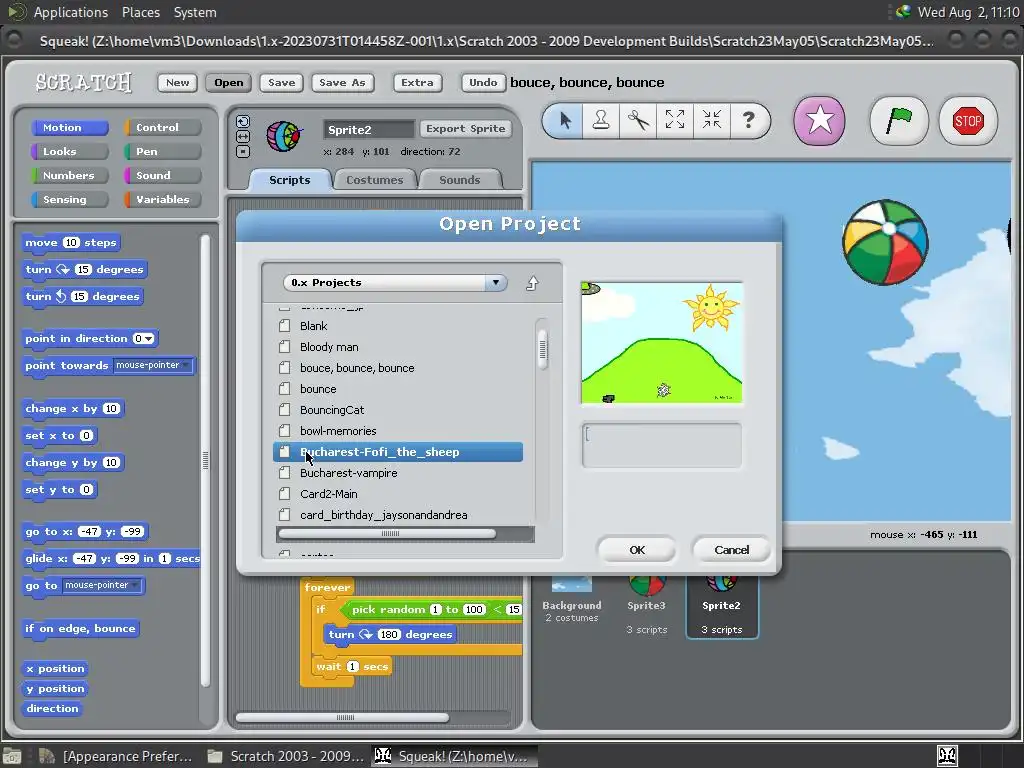The width and height of the screenshot is (1024, 768).
Task: Switch to Appearance Preferences taskbar window
Action: (x=116, y=756)
